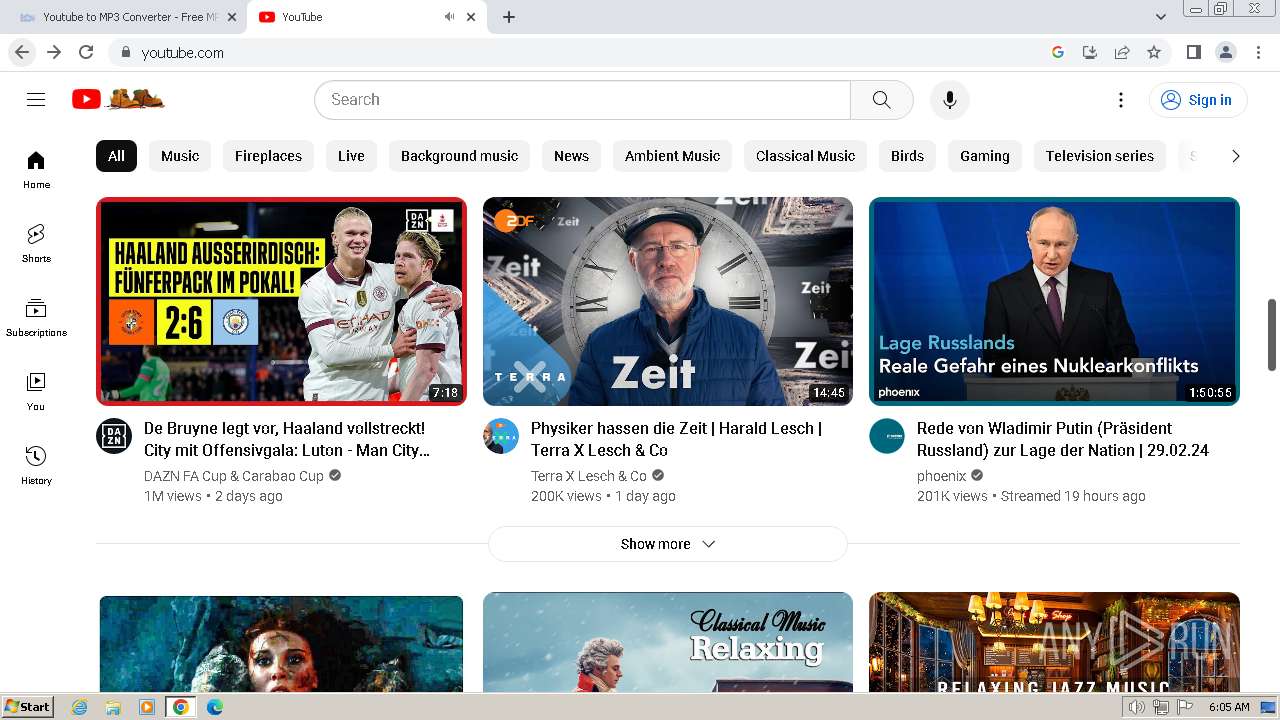Image resolution: width=1280 pixels, height=720 pixels.
Task: Reload the page
Action: coord(86,52)
